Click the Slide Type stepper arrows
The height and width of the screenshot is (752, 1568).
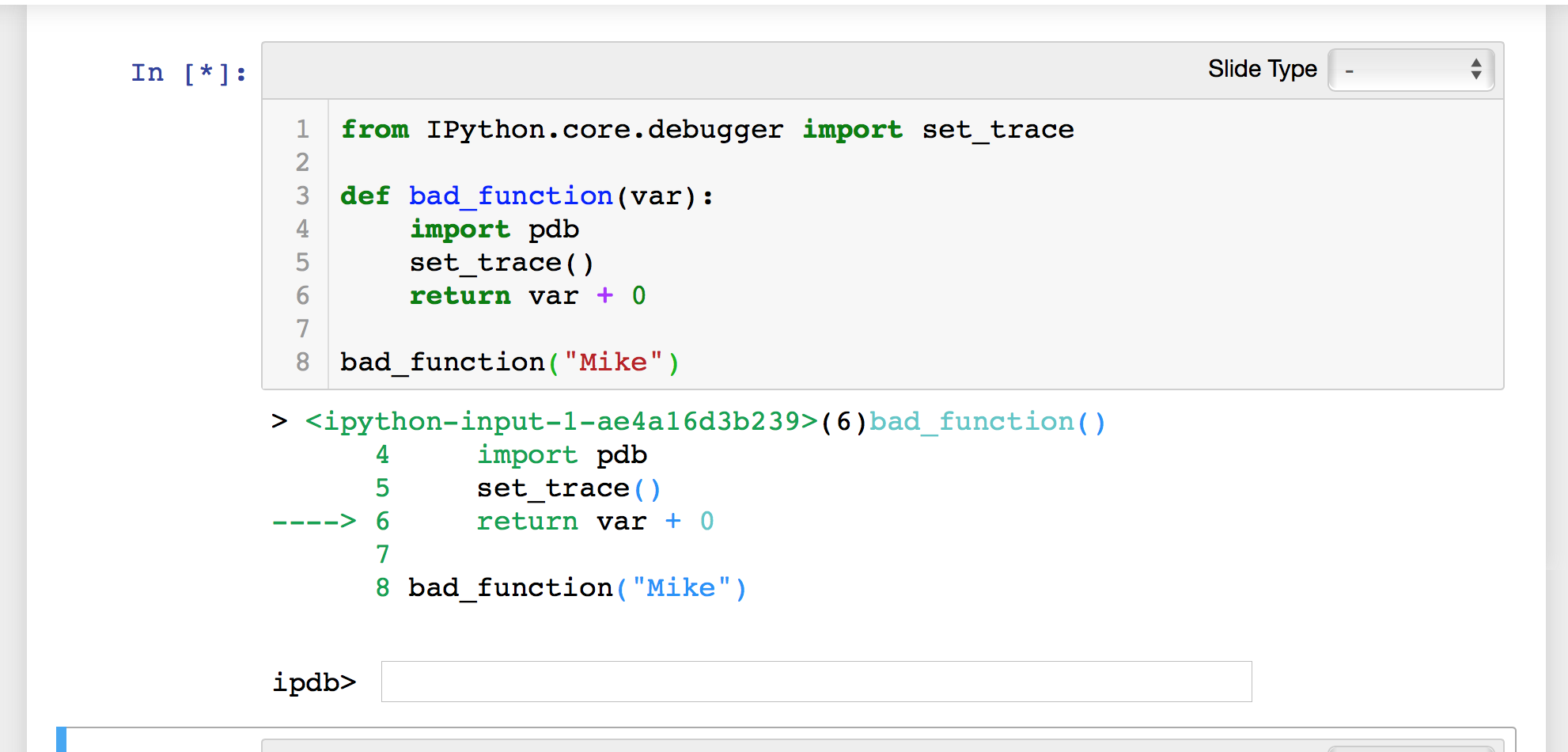coord(1476,70)
